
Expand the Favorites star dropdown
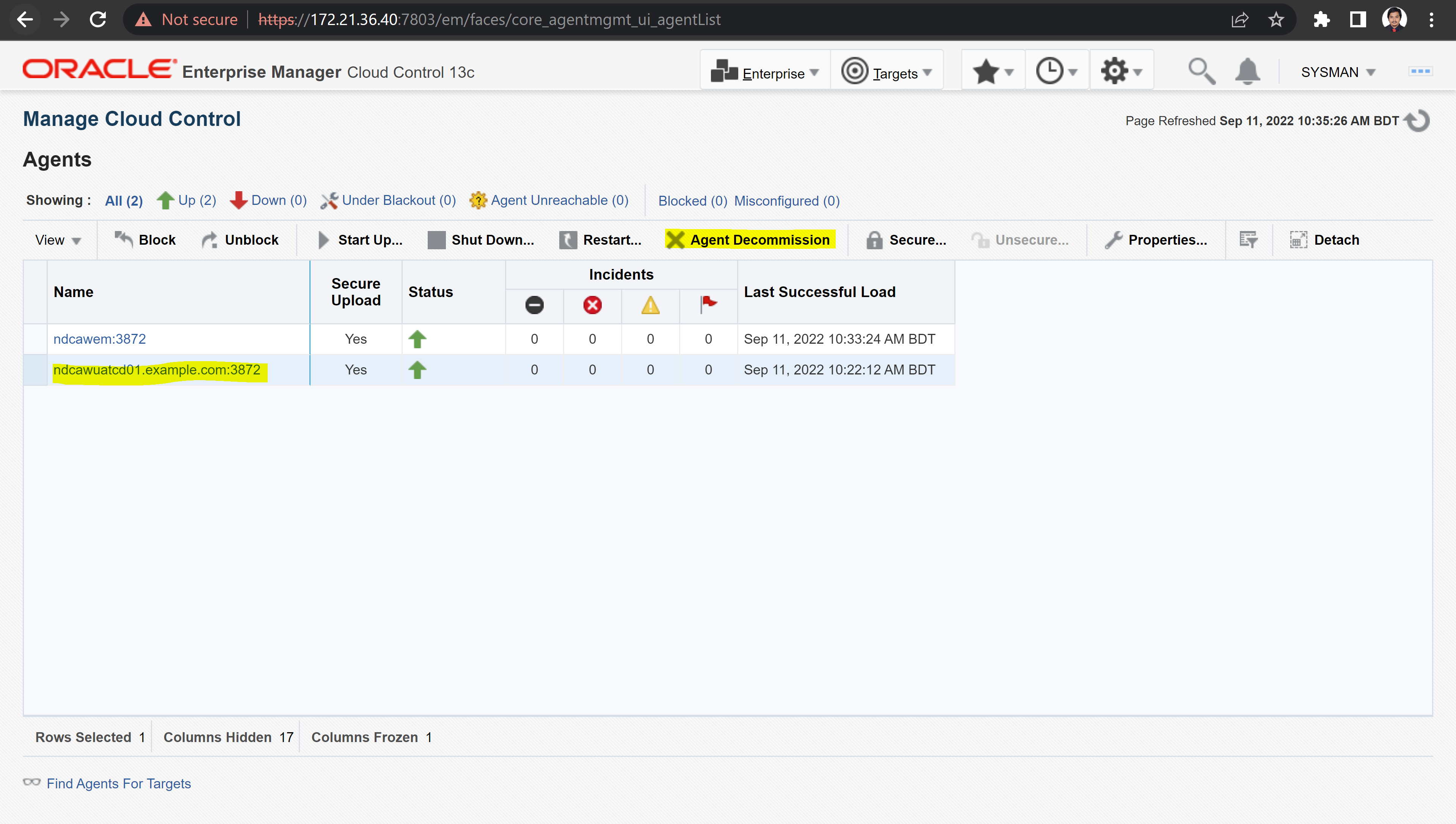[993, 72]
